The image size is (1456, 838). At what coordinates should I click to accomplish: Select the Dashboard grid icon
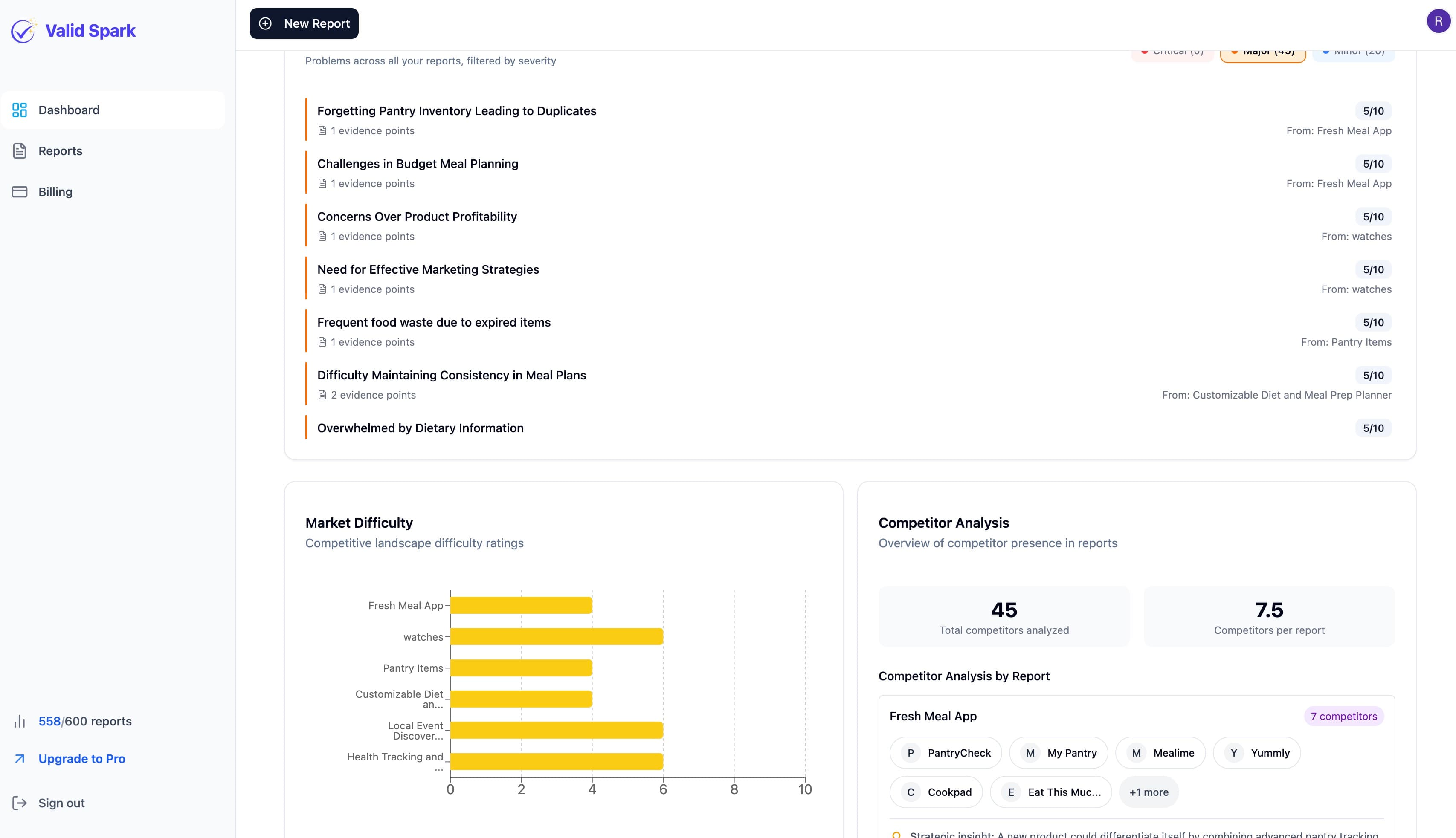tap(20, 110)
